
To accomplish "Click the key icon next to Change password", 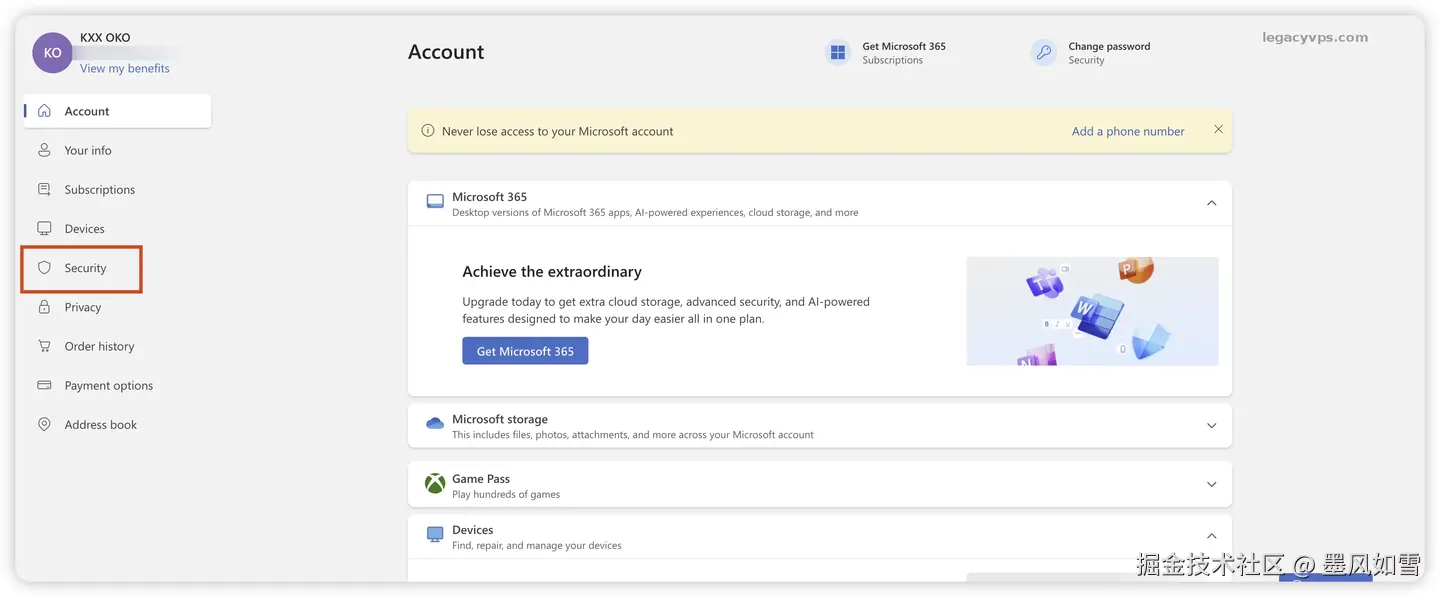I will tap(1043, 53).
